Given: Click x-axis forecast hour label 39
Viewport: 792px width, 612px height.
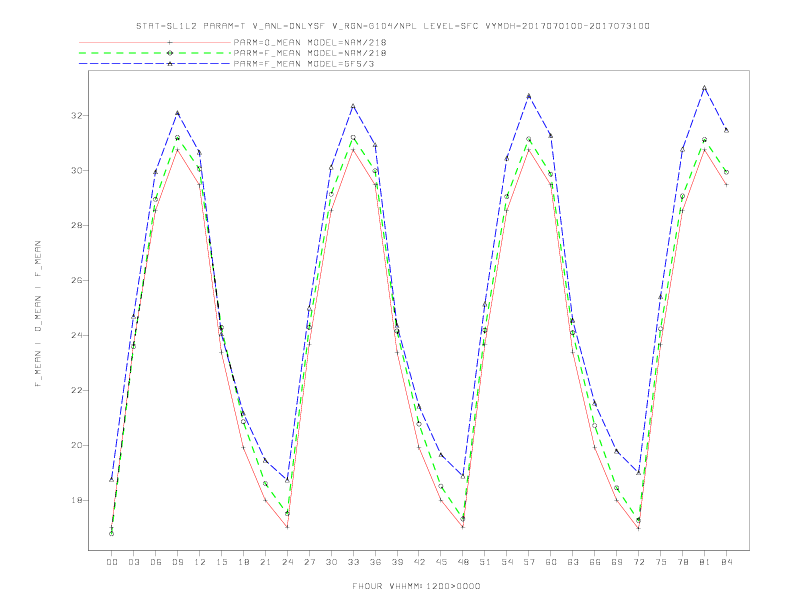Looking at the screenshot, I should 397,562.
